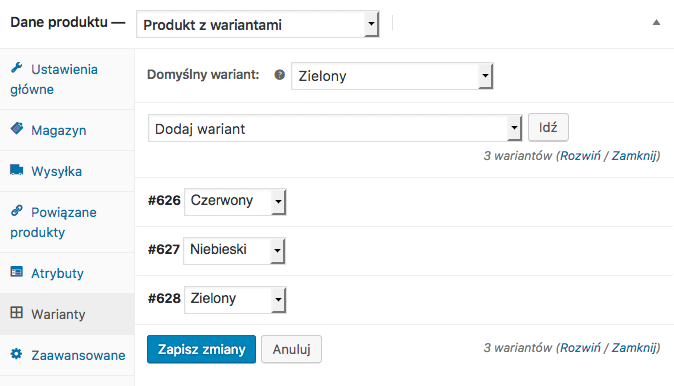Click the grid icon beside Warianty

(17, 312)
